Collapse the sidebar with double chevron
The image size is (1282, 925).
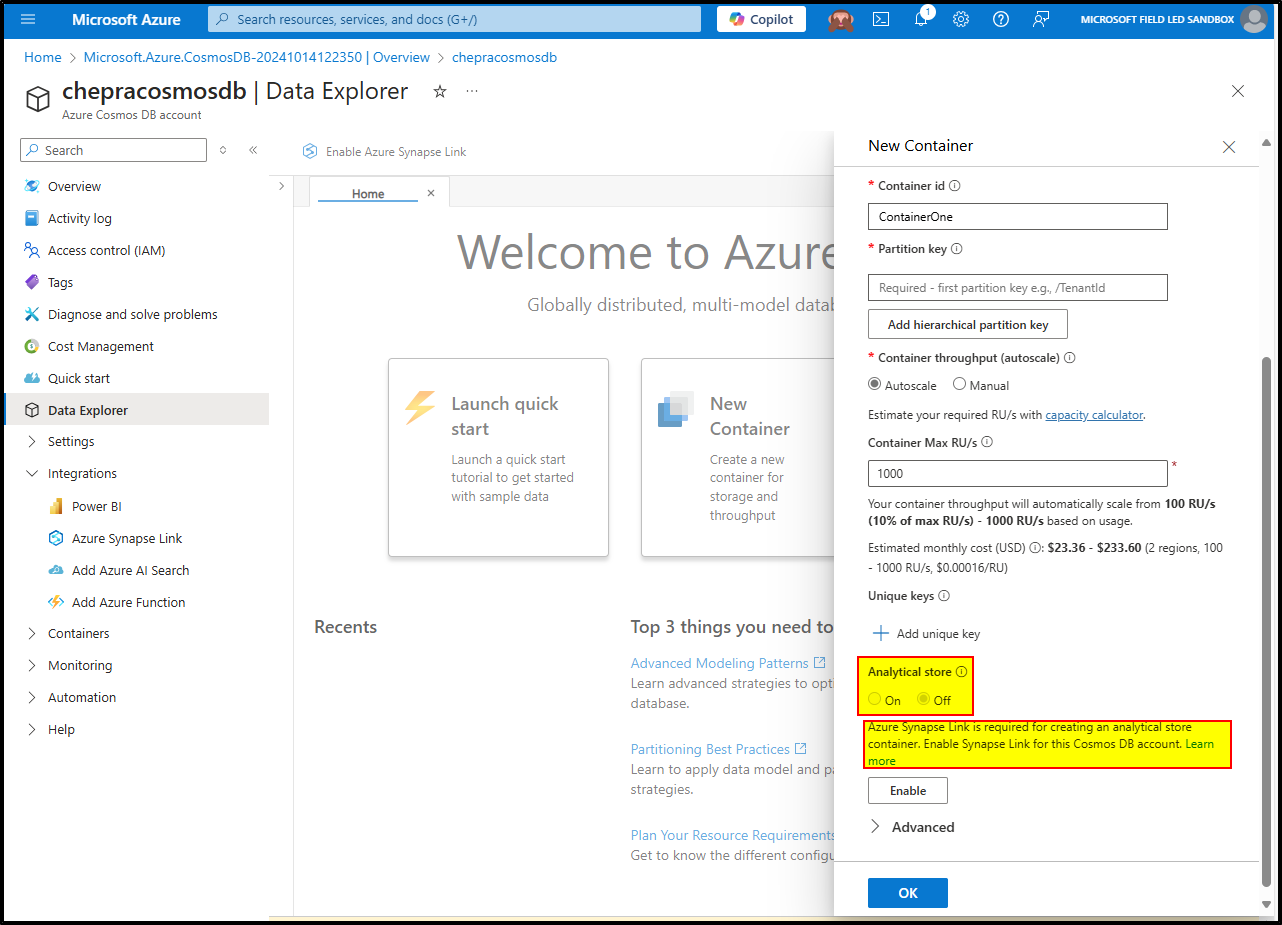pos(253,150)
